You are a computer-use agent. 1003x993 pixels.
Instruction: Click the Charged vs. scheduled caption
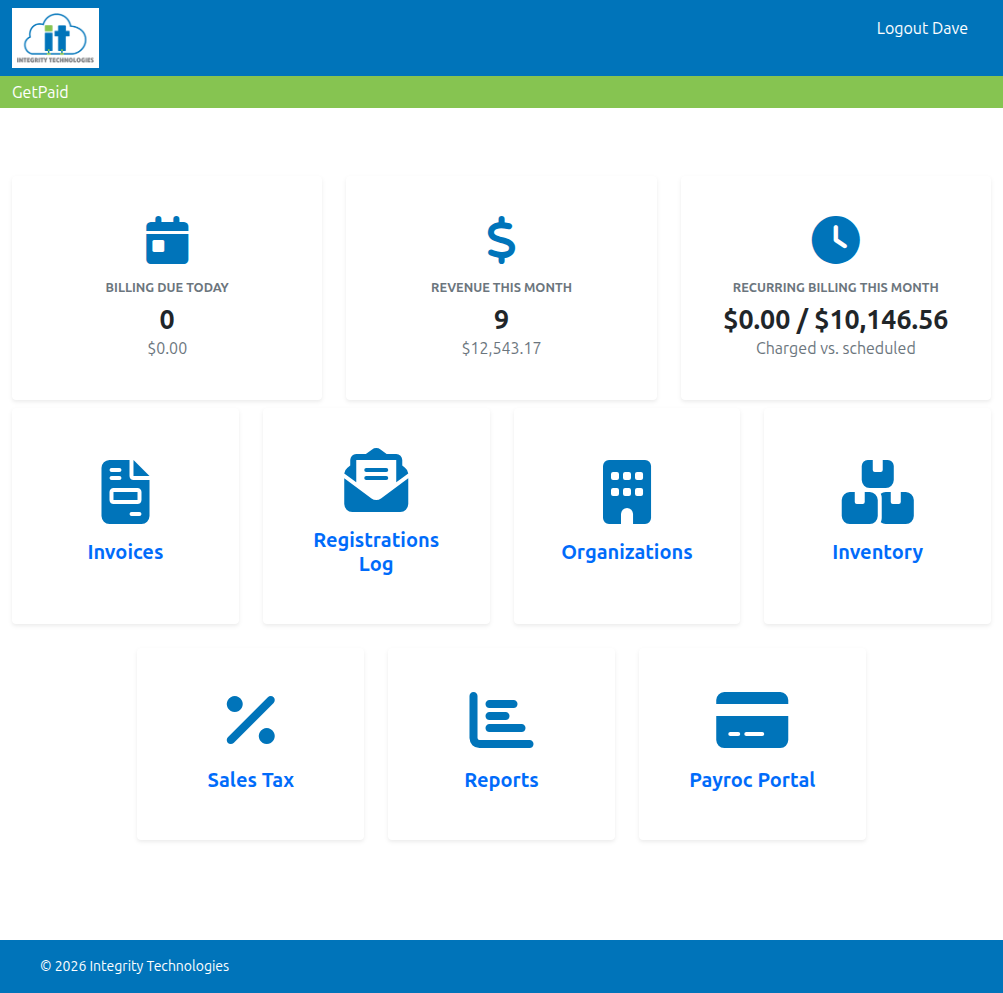pyautogui.click(x=835, y=348)
